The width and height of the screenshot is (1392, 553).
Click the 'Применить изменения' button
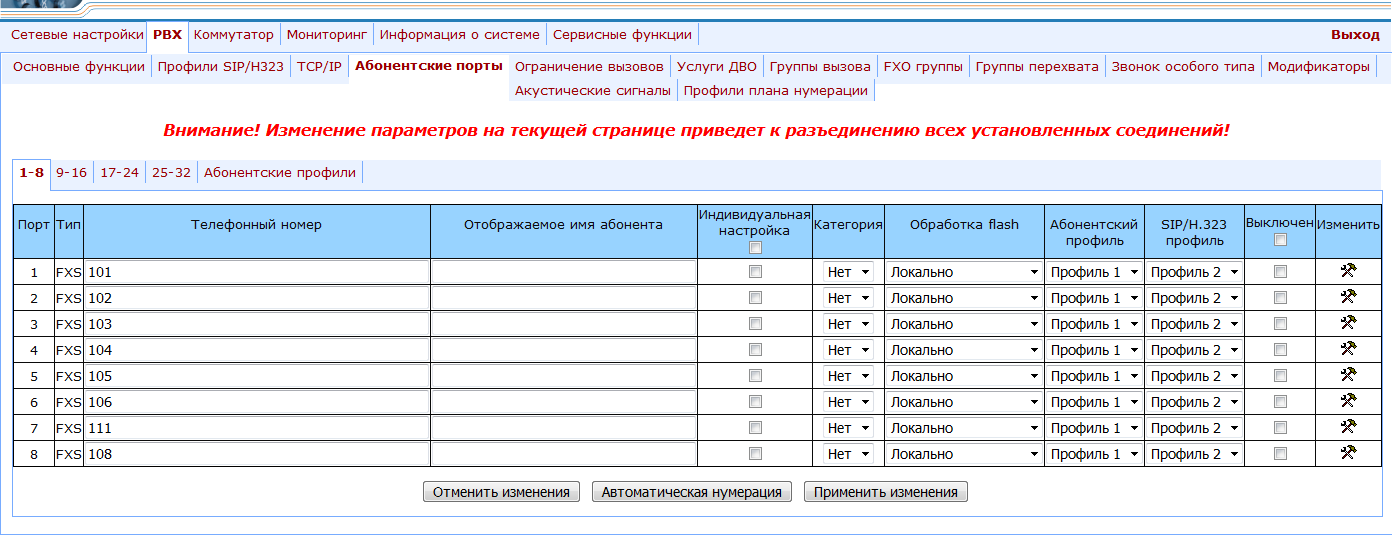(x=885, y=492)
